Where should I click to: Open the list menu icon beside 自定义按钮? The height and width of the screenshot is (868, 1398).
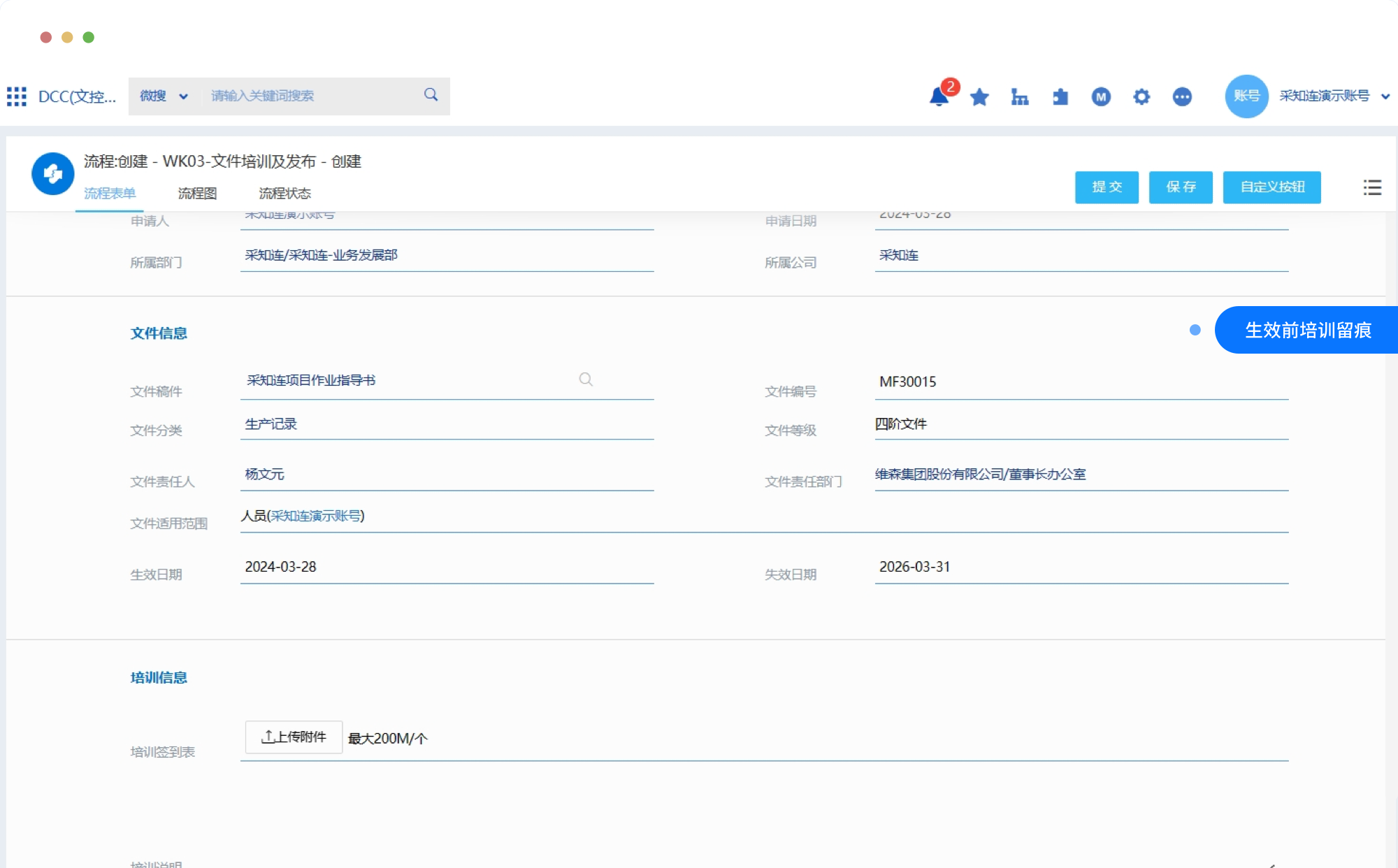pyautogui.click(x=1372, y=187)
